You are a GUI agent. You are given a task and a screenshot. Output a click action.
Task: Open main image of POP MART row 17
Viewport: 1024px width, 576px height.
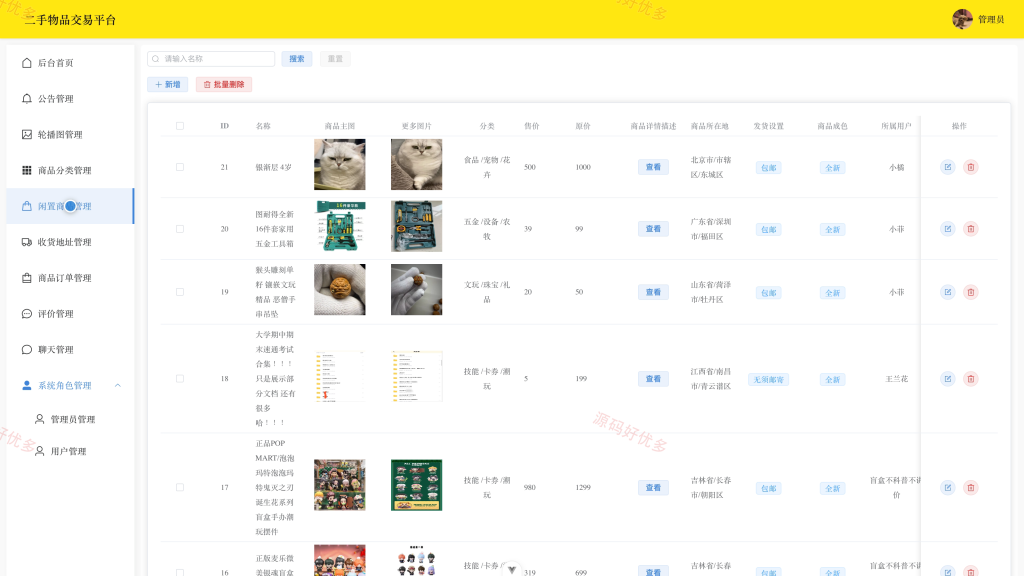click(340, 485)
